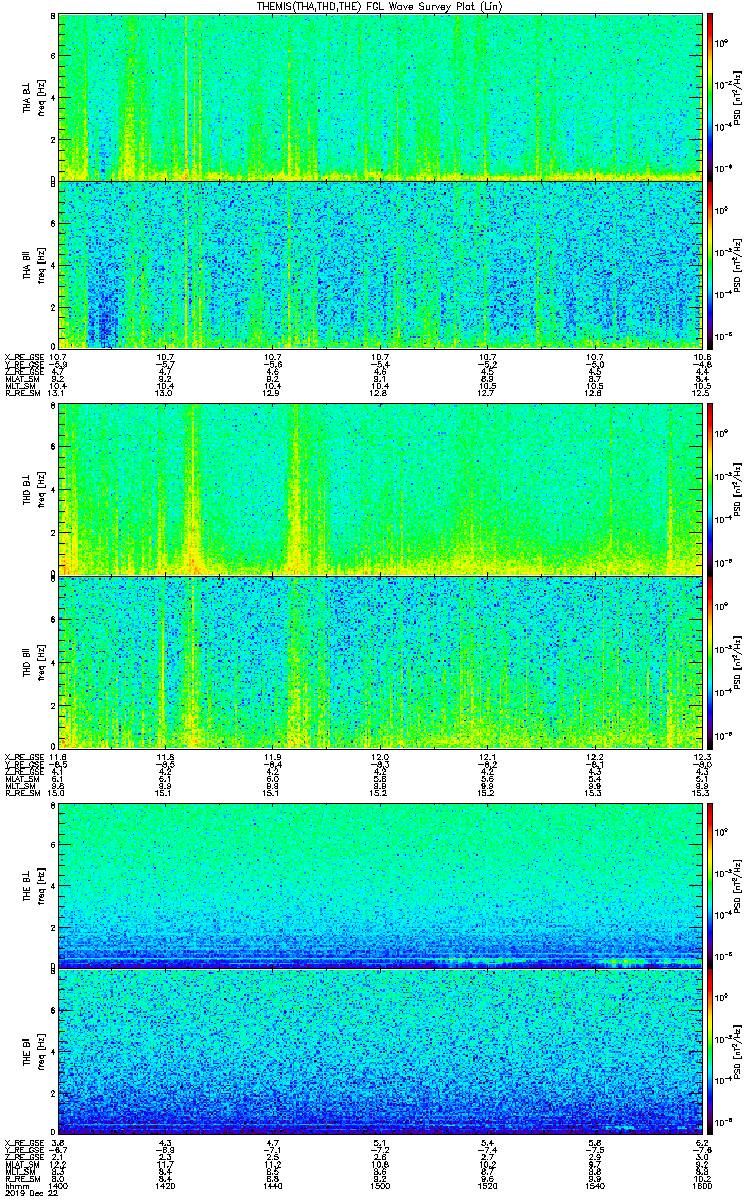This screenshot has height=1200, width=750.
Task: Click the PSD [nT²/Hz] label beside THD B⊥ color bar
Action: pyautogui.click(x=738, y=489)
